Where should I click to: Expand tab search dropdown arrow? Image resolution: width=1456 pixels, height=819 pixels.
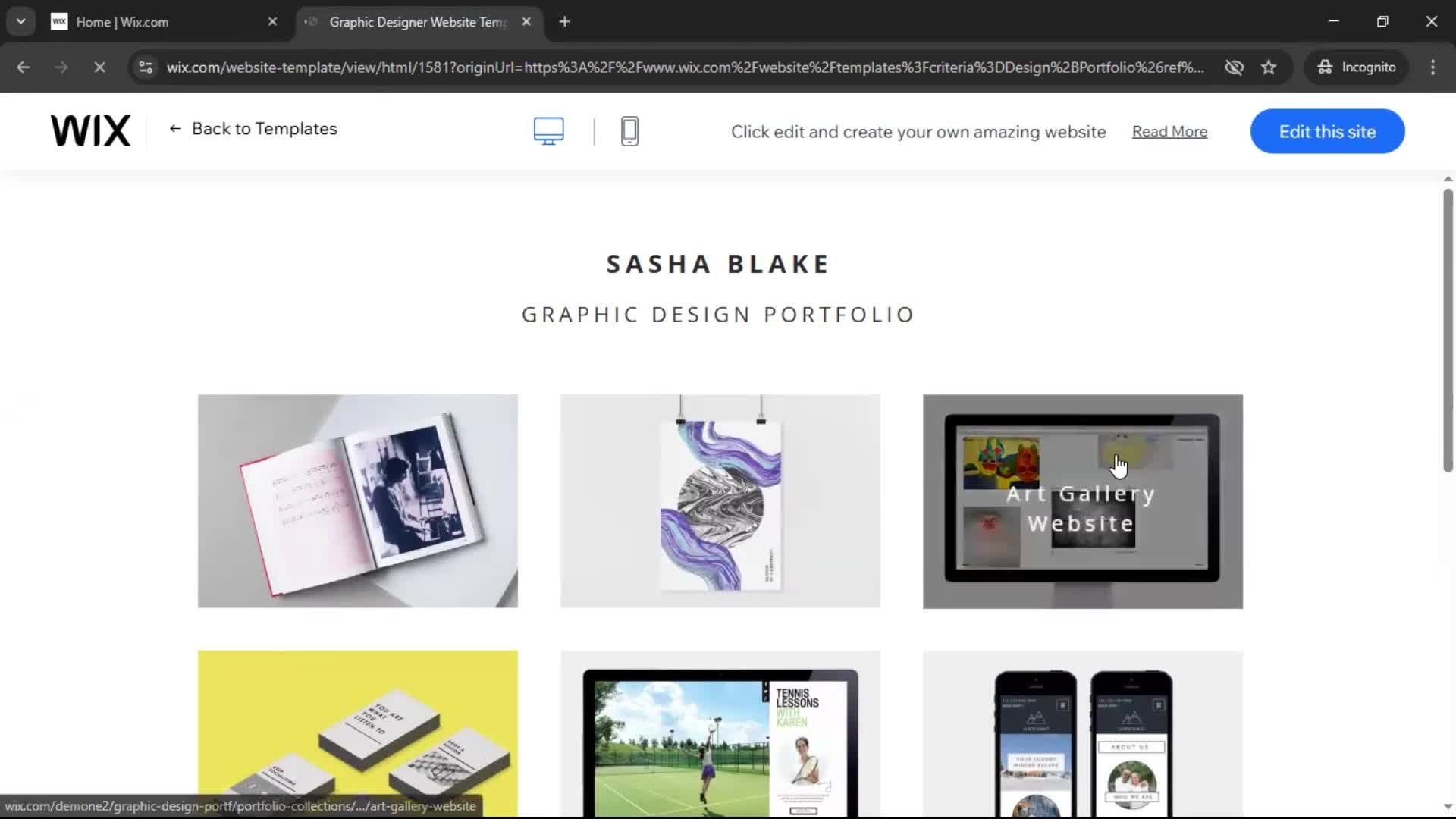click(x=21, y=22)
